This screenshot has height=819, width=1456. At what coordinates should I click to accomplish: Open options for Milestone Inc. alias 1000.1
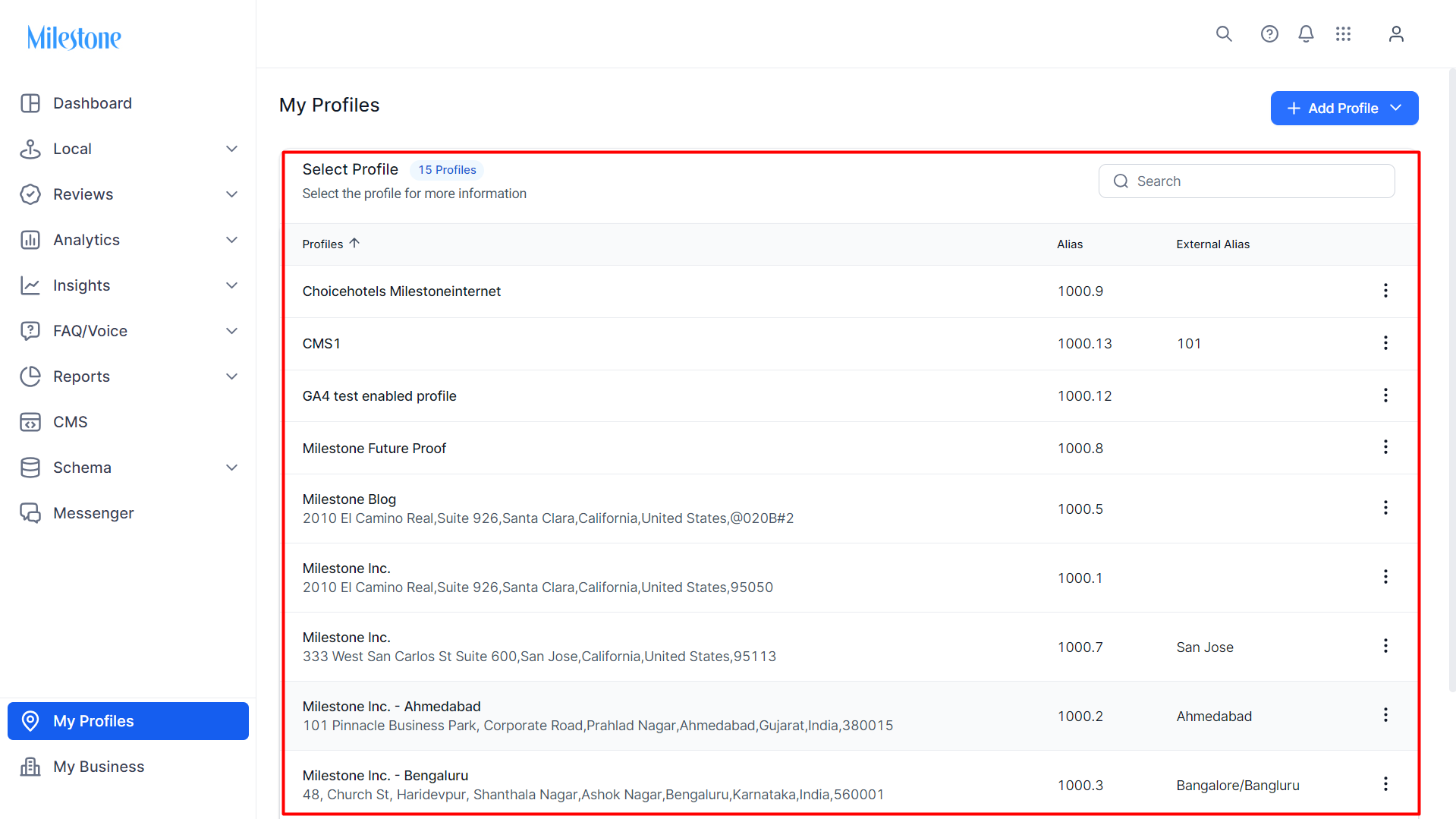click(x=1385, y=577)
